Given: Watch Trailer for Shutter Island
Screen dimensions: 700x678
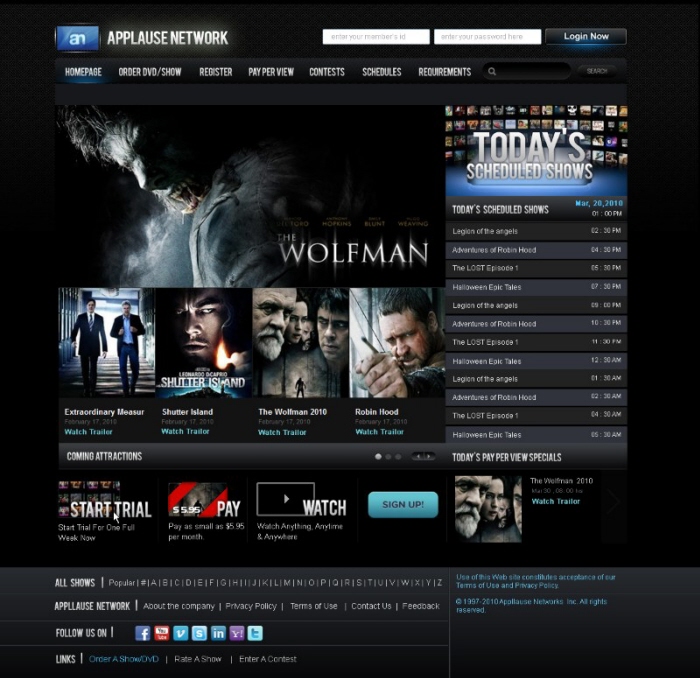Looking at the screenshot, I should [x=185, y=431].
